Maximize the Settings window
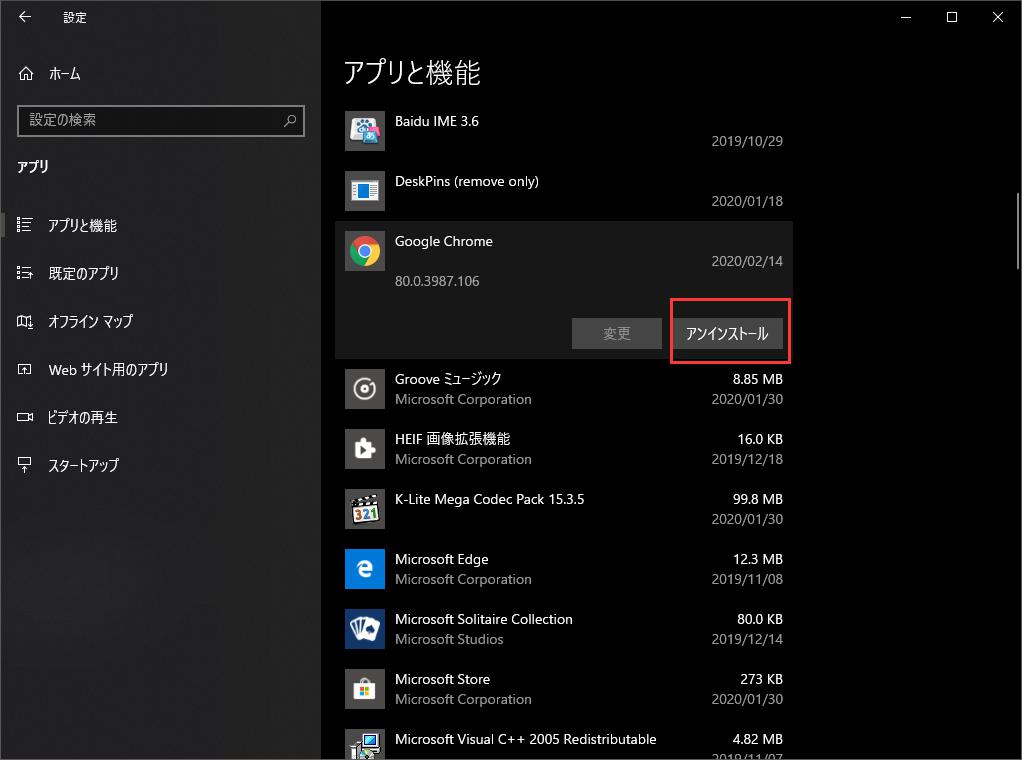The height and width of the screenshot is (760, 1022). coord(952,17)
